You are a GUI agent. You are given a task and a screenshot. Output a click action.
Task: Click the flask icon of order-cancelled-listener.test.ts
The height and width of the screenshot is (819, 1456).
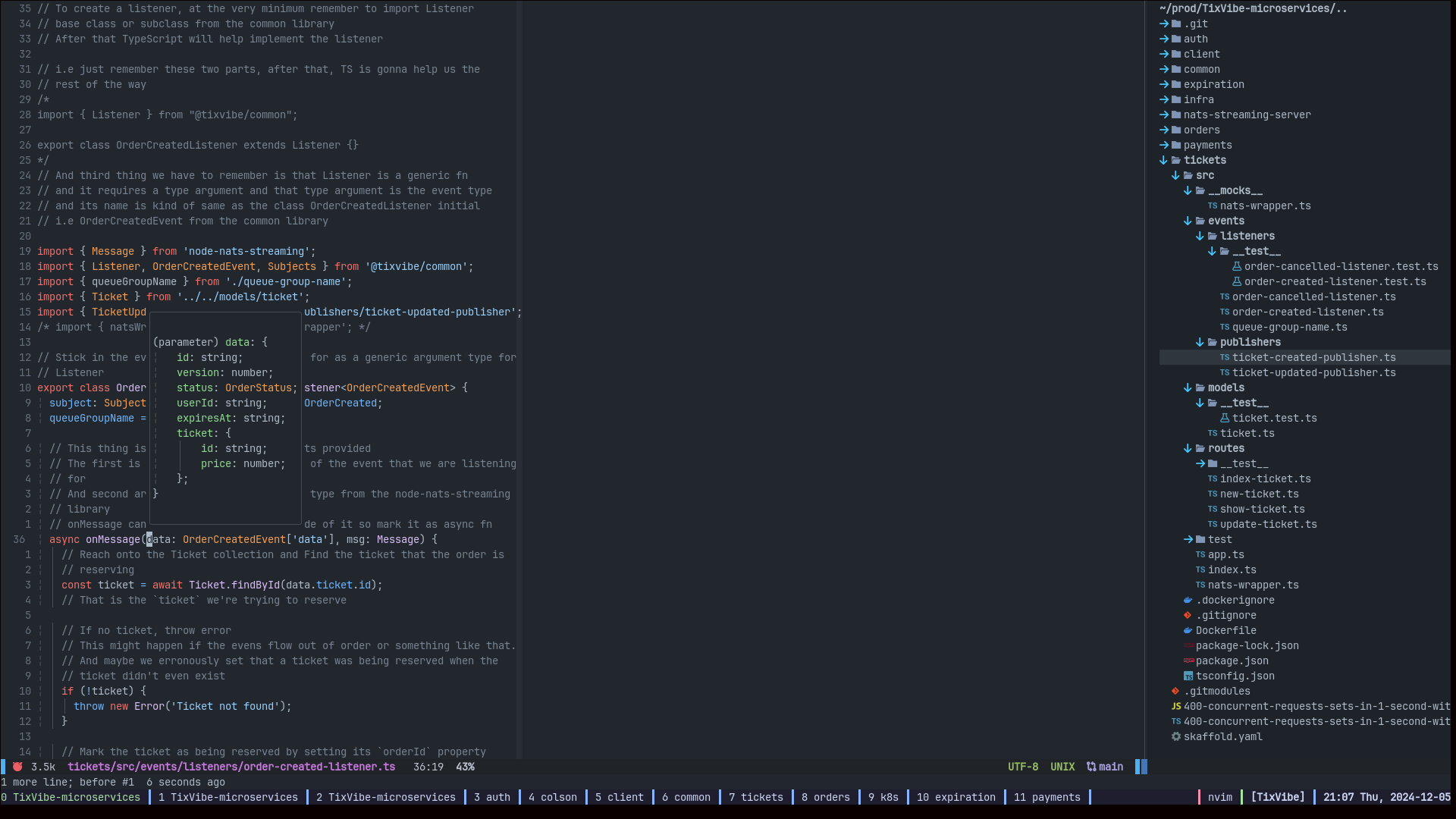tap(1236, 266)
